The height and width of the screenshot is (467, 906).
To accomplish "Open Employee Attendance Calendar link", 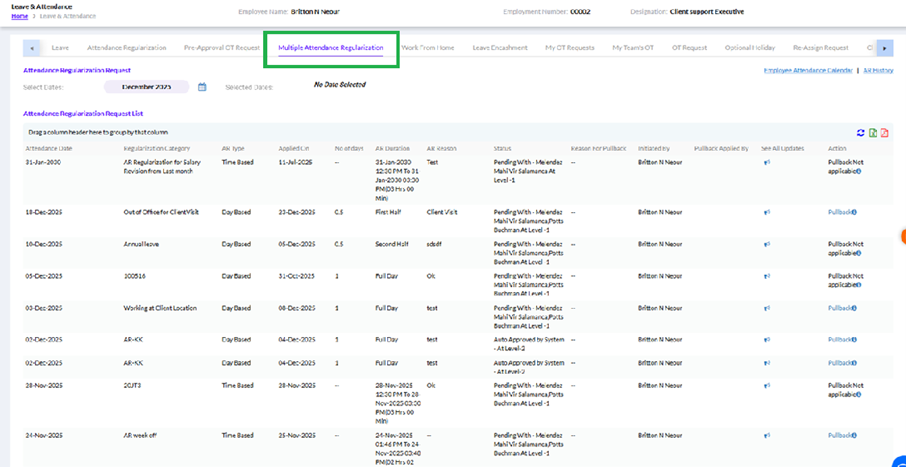I will 808,71.
